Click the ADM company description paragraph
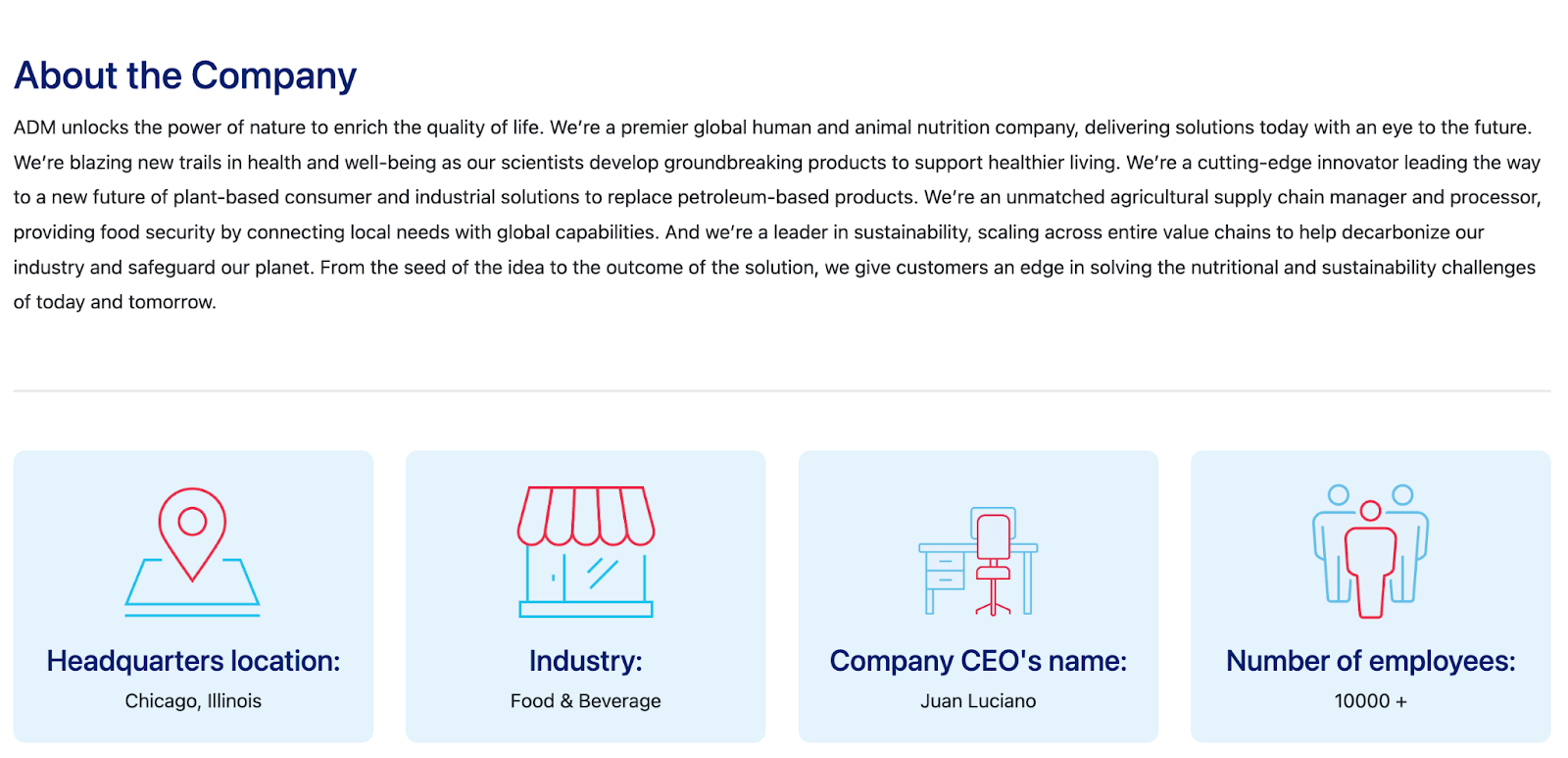1568x758 pixels. pos(777,215)
